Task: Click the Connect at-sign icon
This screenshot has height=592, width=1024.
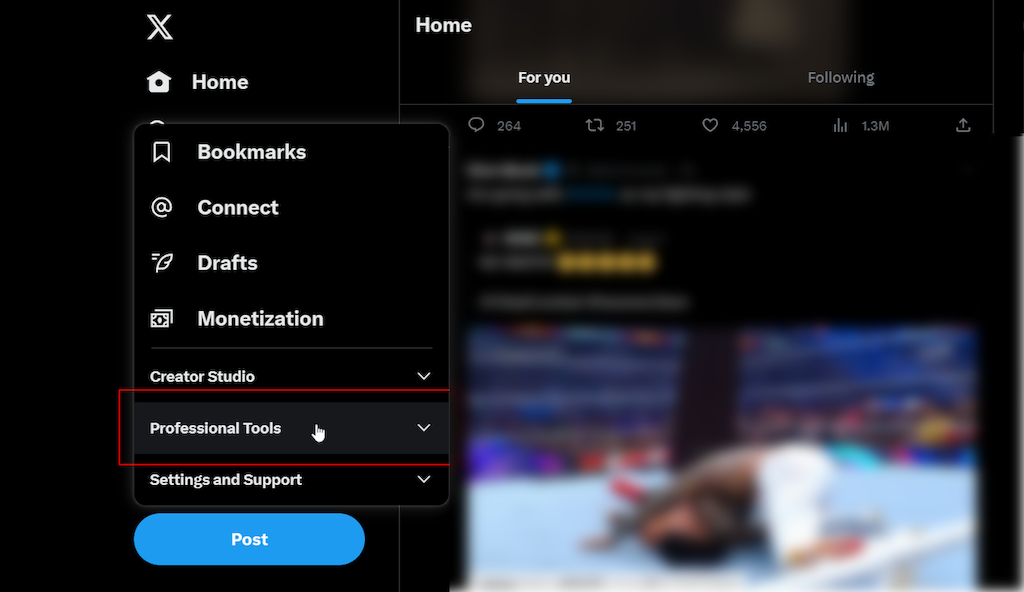Action: click(161, 207)
